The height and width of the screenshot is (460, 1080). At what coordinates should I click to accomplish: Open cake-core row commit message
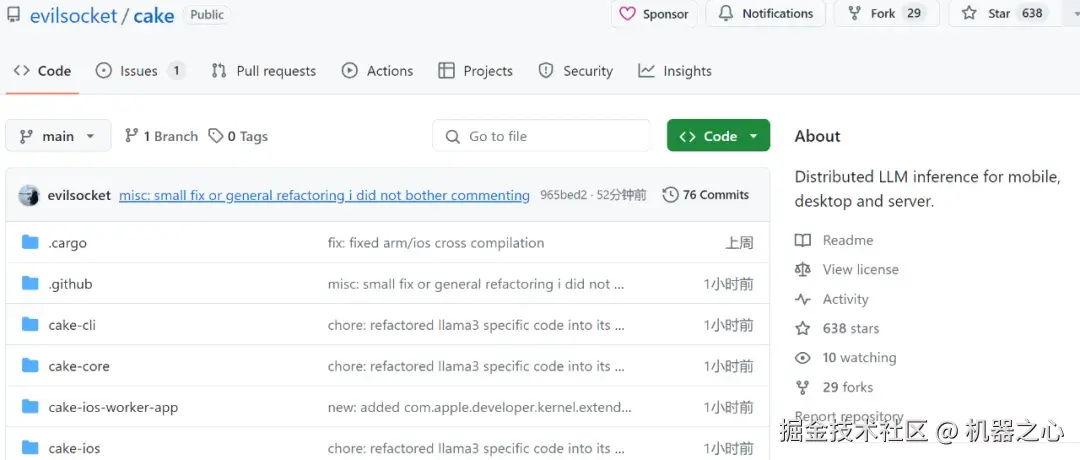click(476, 366)
